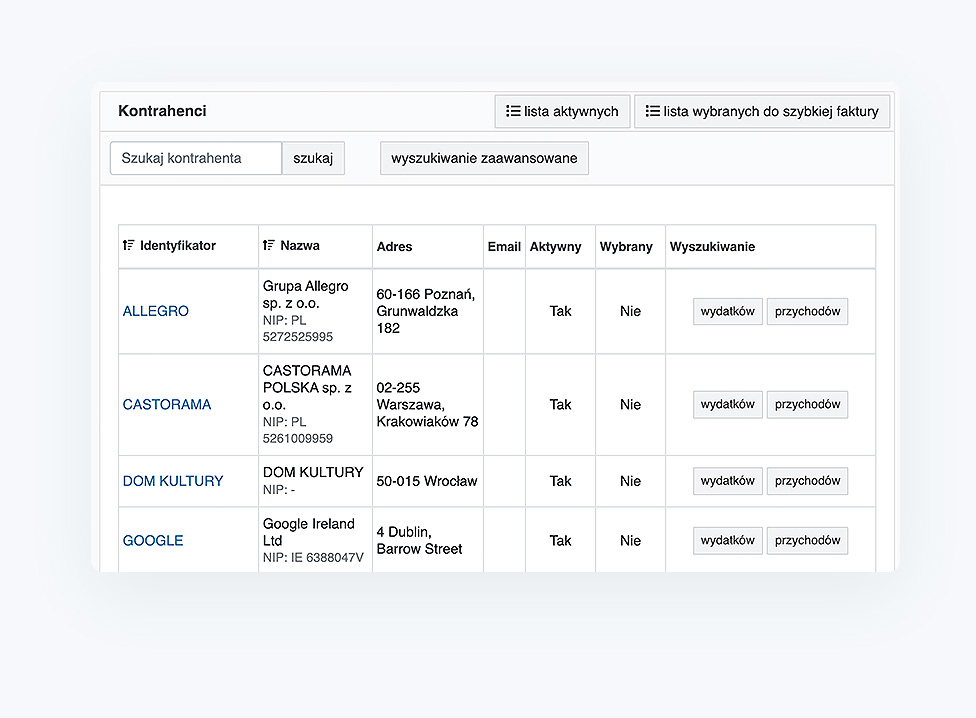This screenshot has width=976, height=718.
Task: Sort table by Nazwa sort icon
Action: (268, 245)
